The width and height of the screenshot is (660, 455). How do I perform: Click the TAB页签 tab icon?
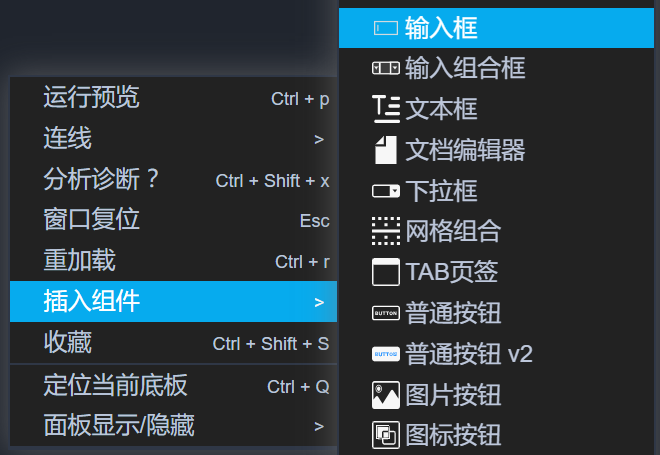385,272
